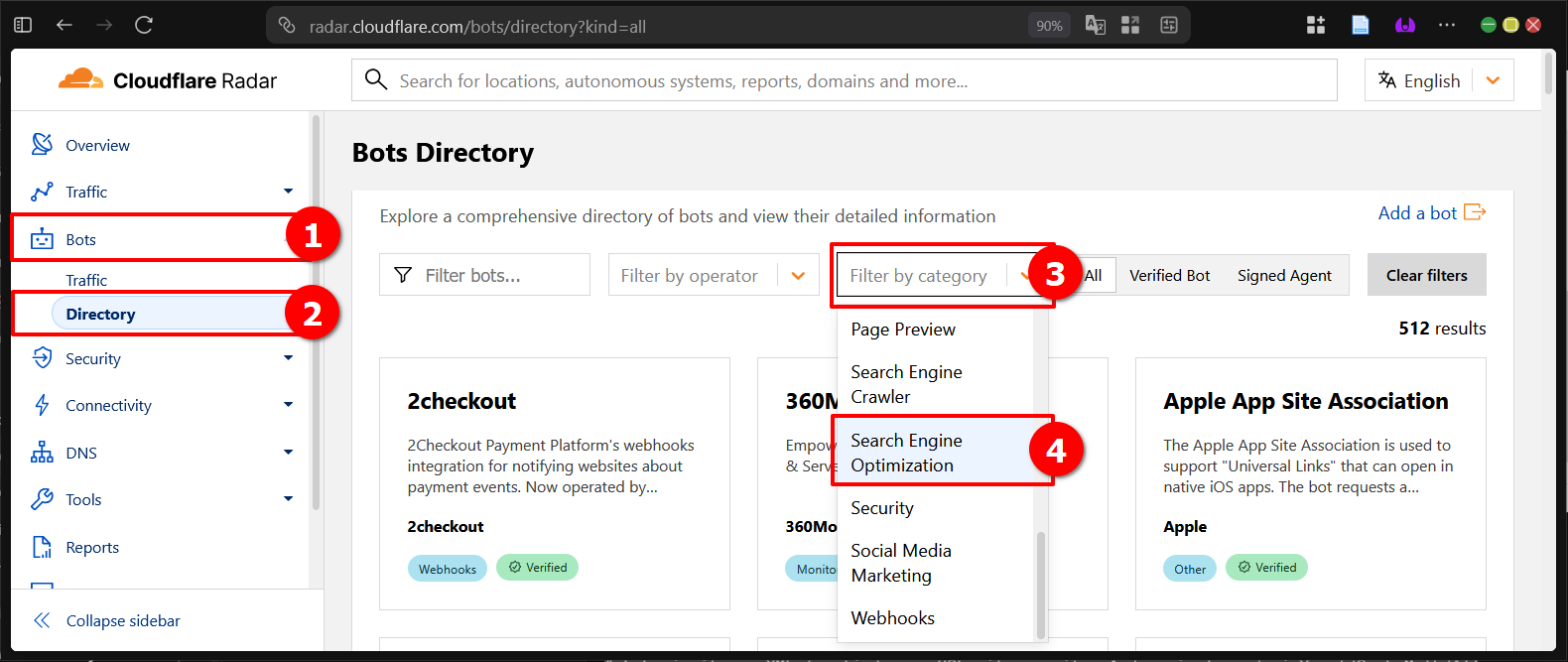Open site information icon in address bar
1568x662 pixels.
point(287,26)
